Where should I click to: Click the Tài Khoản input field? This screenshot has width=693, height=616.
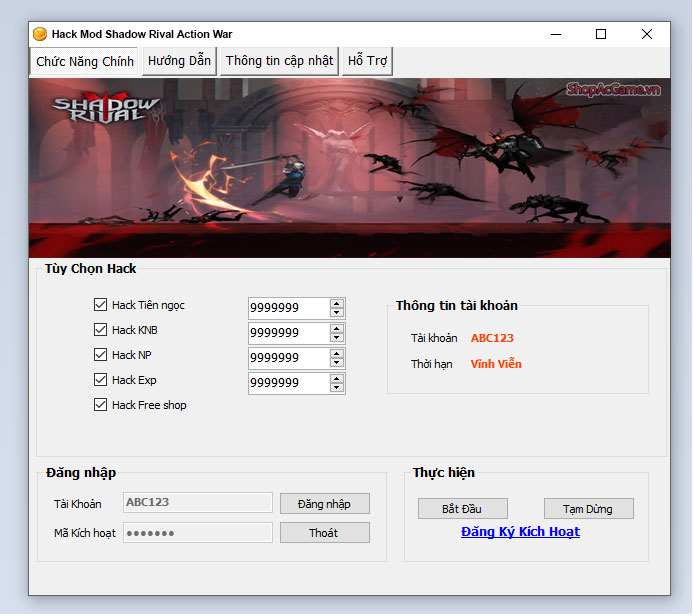198,502
